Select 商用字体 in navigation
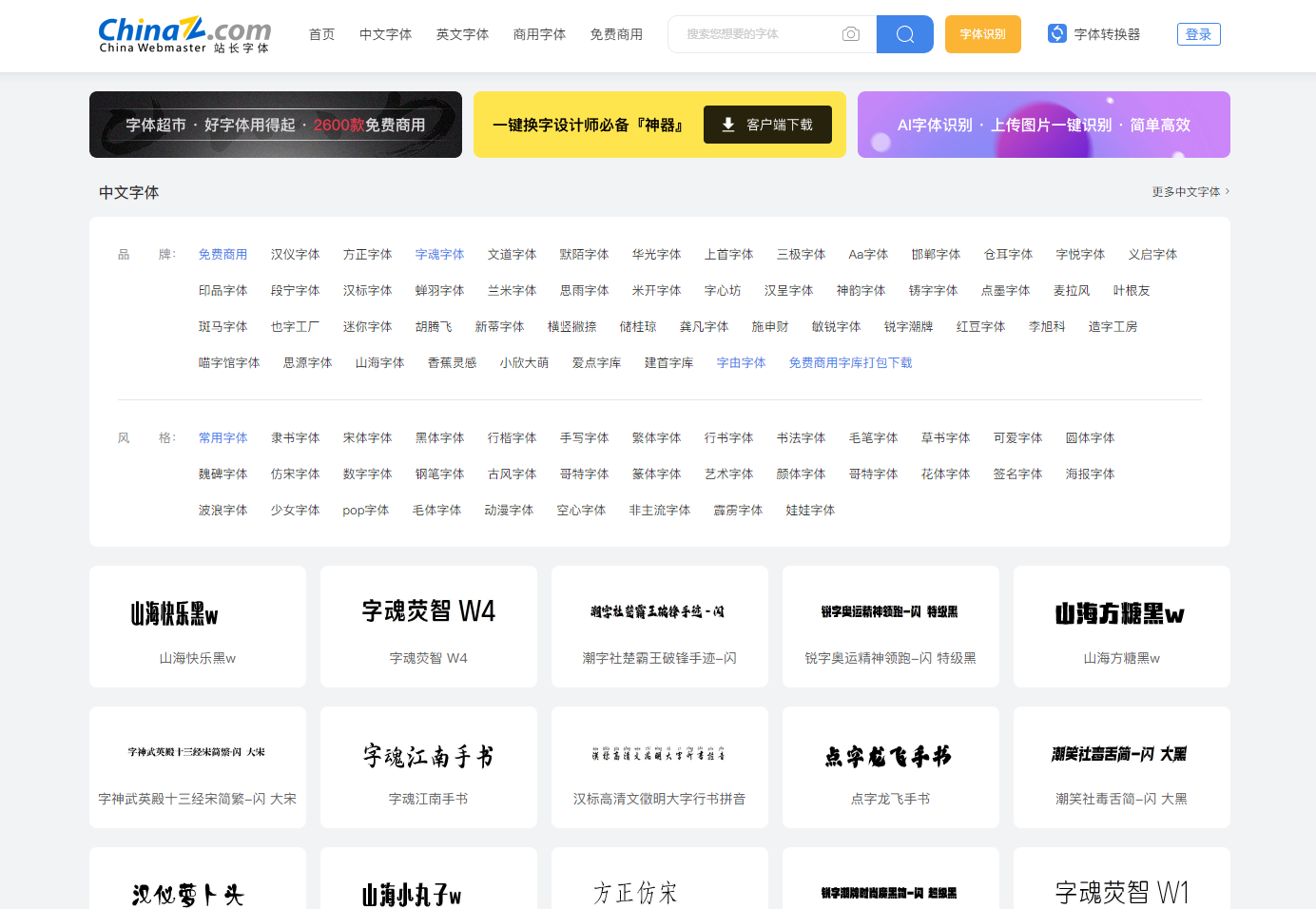This screenshot has height=909, width=1316. click(540, 34)
